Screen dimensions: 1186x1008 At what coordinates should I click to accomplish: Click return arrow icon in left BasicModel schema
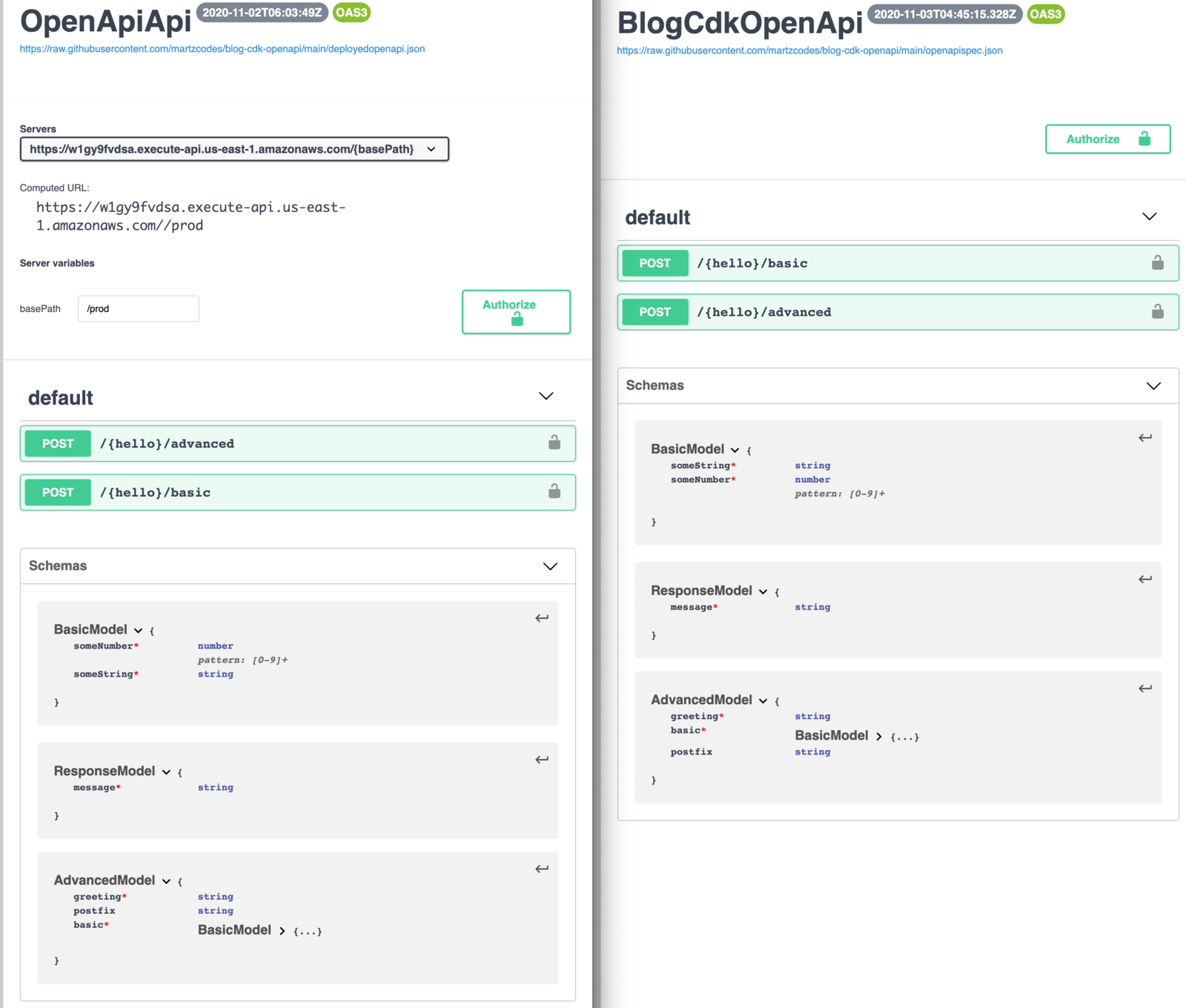tap(542, 618)
